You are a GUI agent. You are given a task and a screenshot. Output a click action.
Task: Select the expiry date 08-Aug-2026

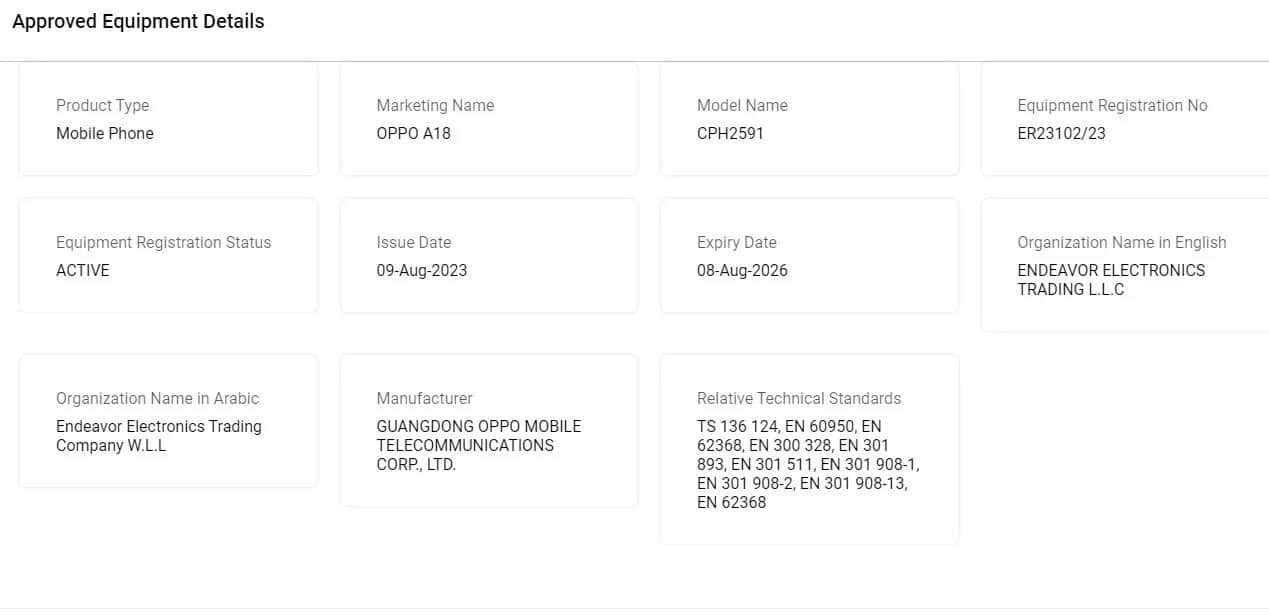pos(742,270)
